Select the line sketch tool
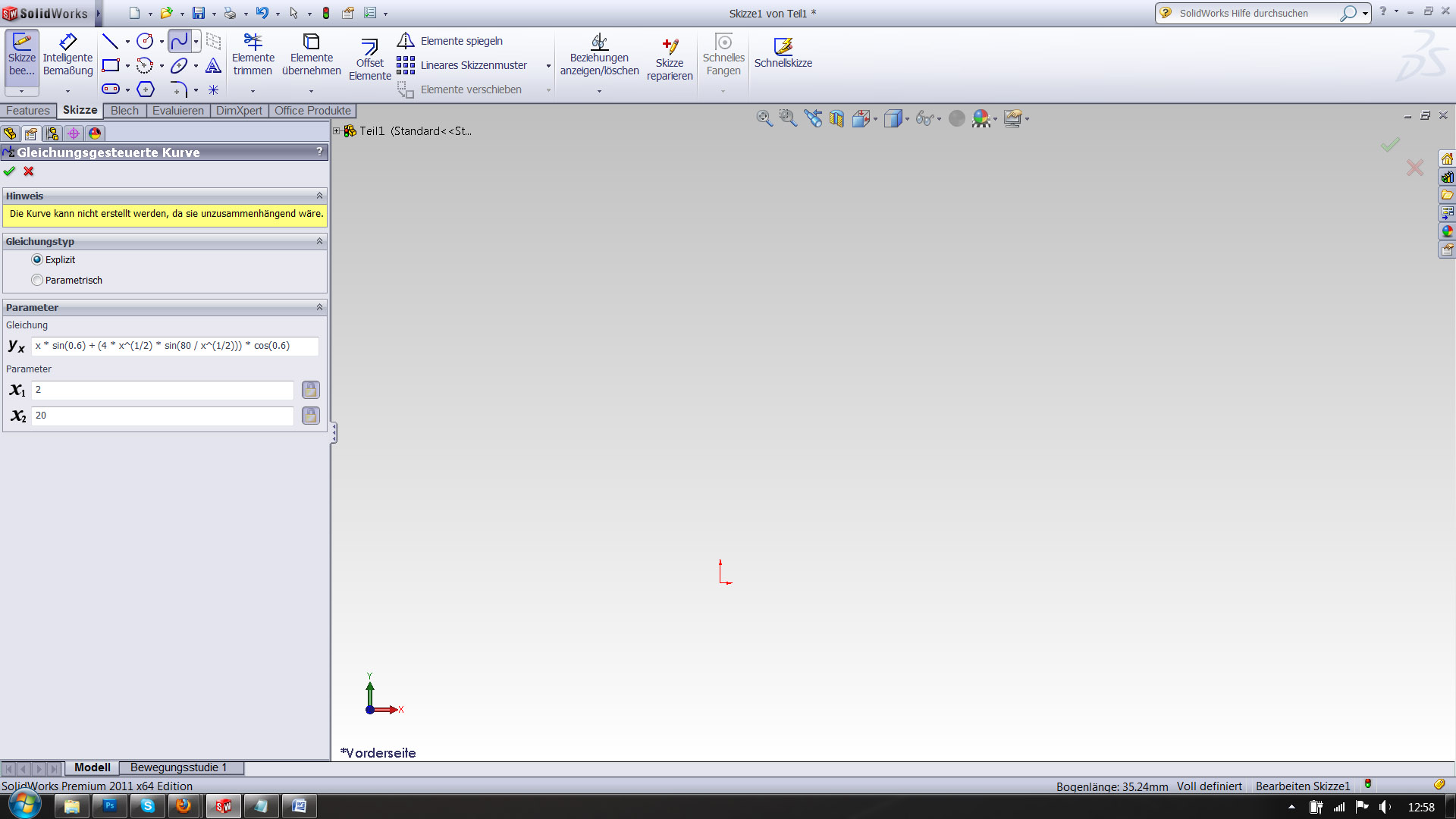This screenshot has width=1456, height=819. click(111, 42)
